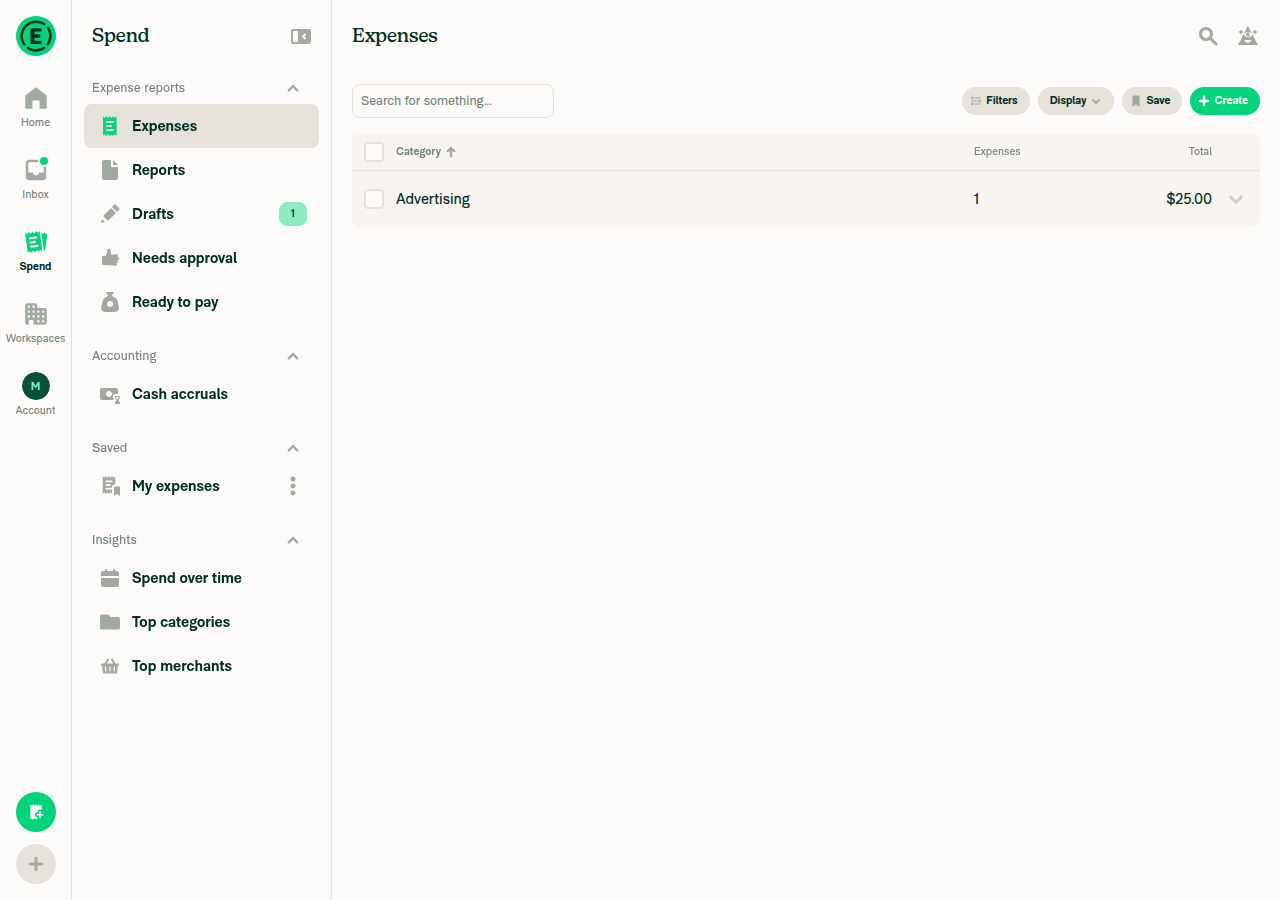The image size is (1280, 900).
Task: Go to Reports
Action: click(x=201, y=170)
